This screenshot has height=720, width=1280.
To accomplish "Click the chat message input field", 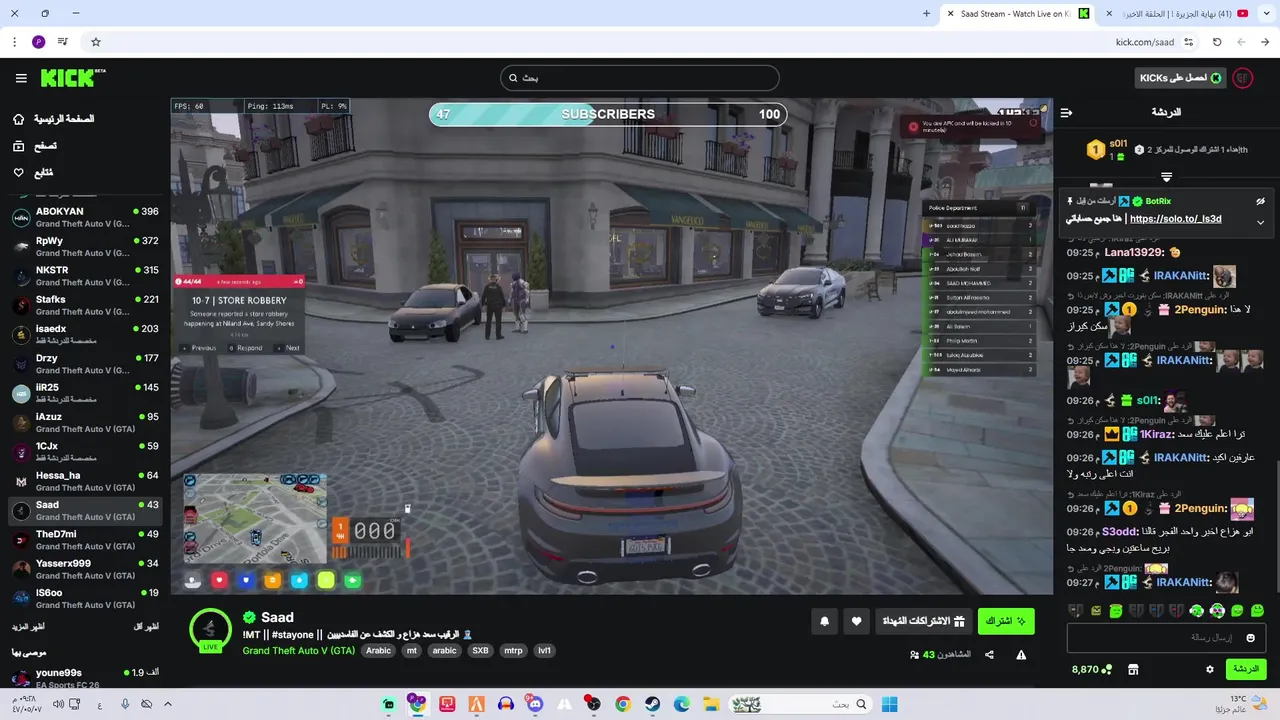I will point(1166,638).
